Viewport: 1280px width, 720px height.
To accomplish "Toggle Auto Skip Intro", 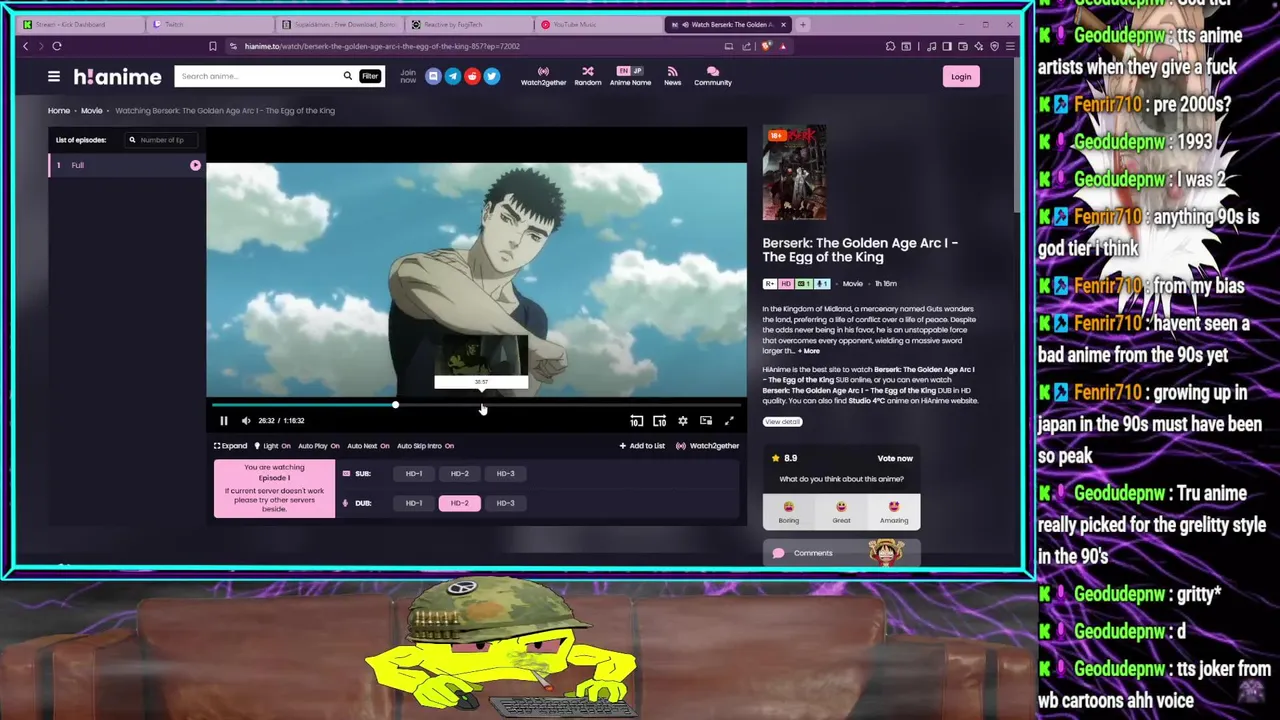I will coord(425,446).
